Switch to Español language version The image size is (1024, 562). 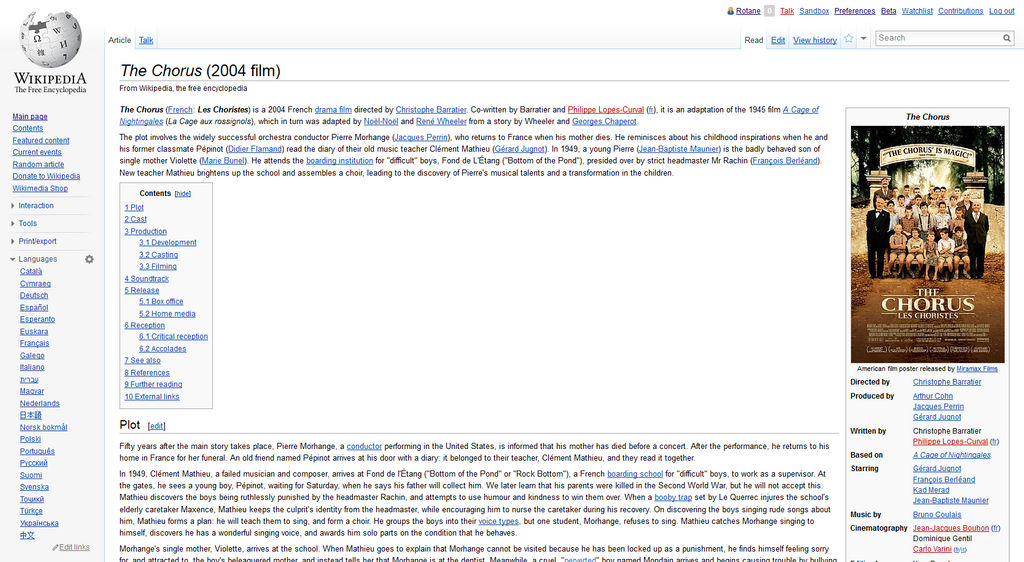pyautogui.click(x=34, y=307)
